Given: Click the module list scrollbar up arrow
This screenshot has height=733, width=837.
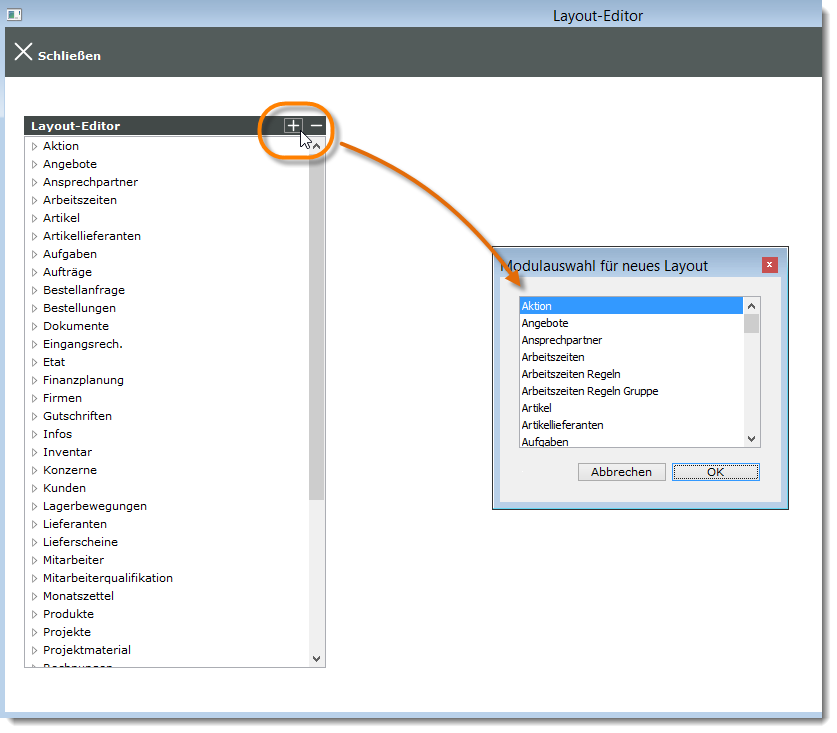Looking at the screenshot, I should tap(752, 305).
